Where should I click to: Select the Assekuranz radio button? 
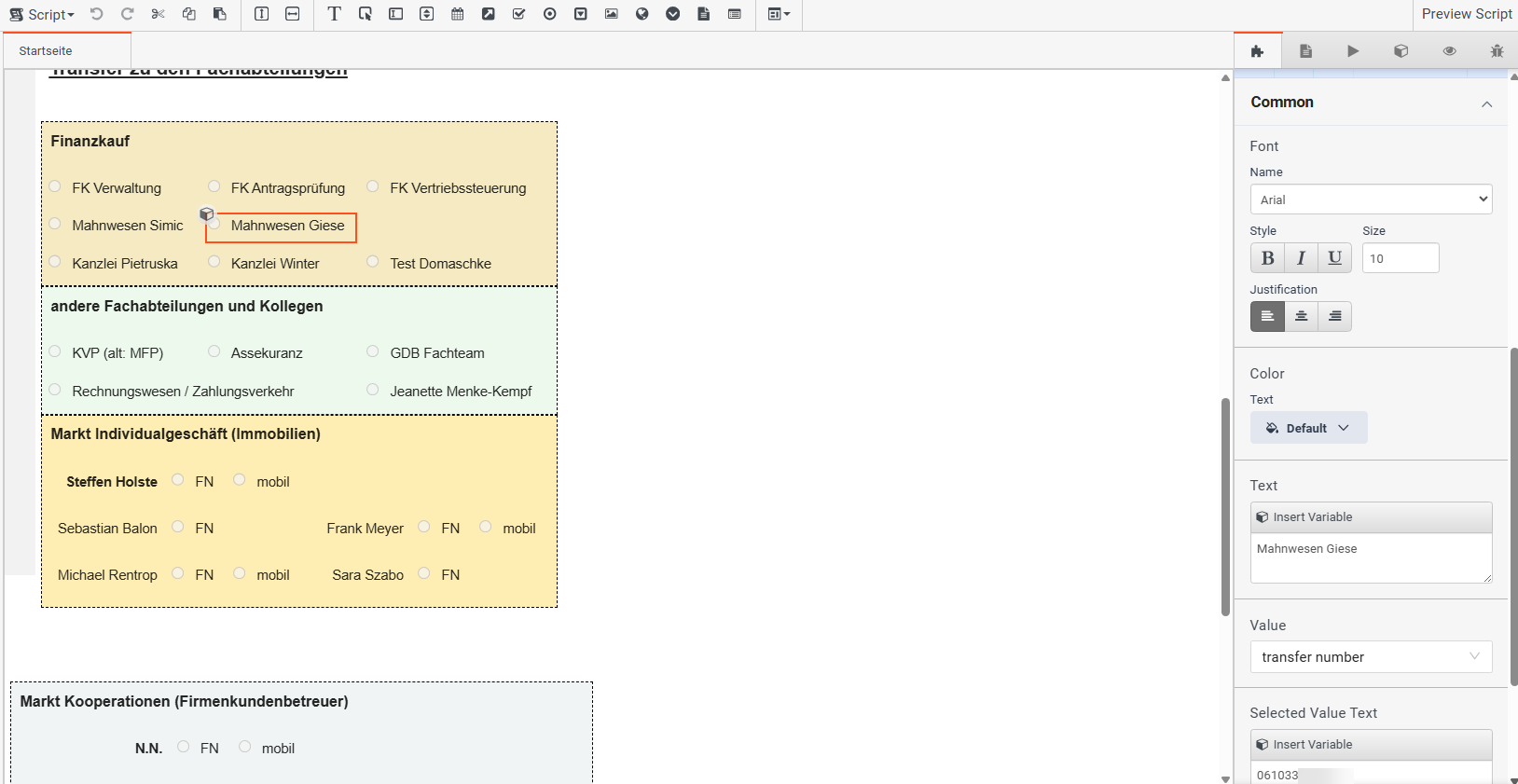214,351
